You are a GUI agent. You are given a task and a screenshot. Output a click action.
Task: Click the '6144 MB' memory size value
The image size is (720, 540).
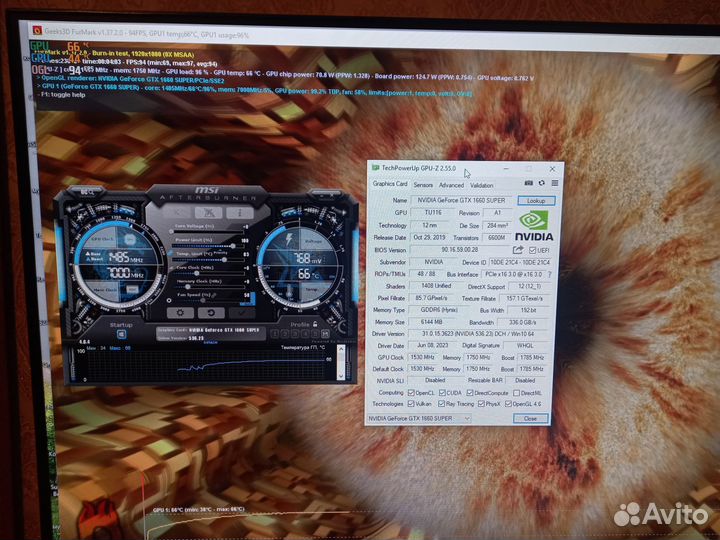point(432,322)
